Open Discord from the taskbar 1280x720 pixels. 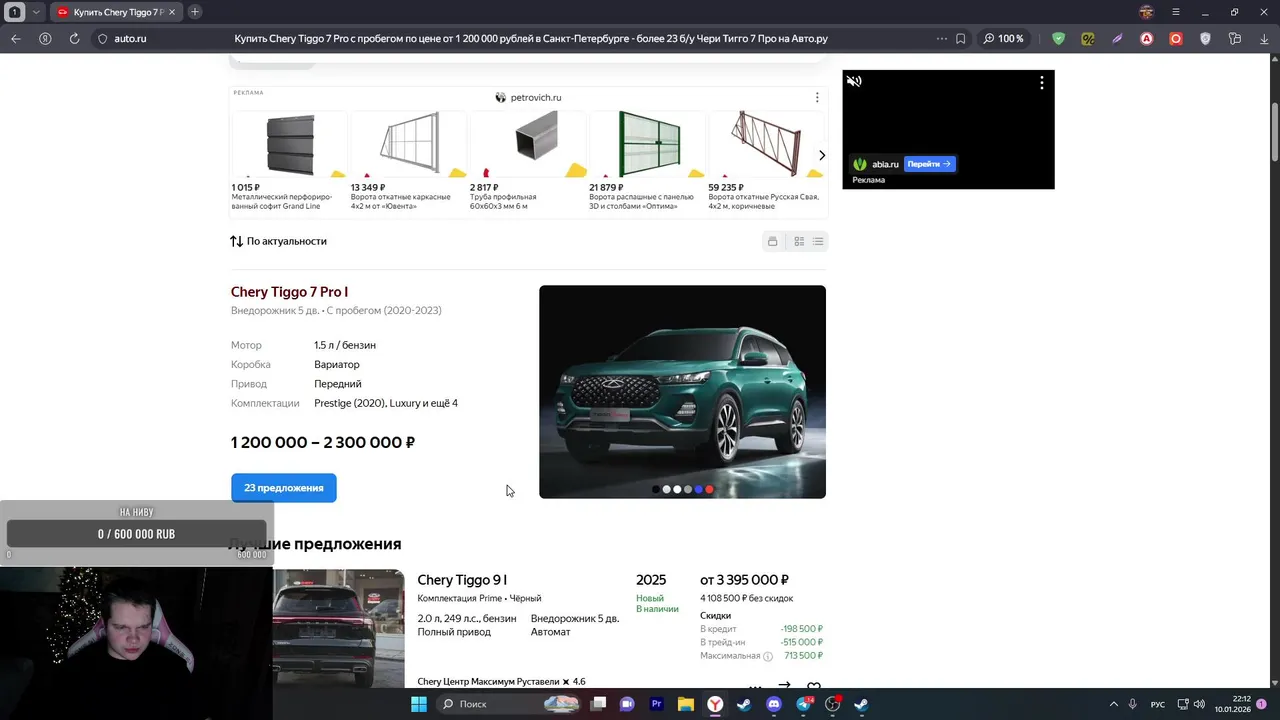point(773,704)
